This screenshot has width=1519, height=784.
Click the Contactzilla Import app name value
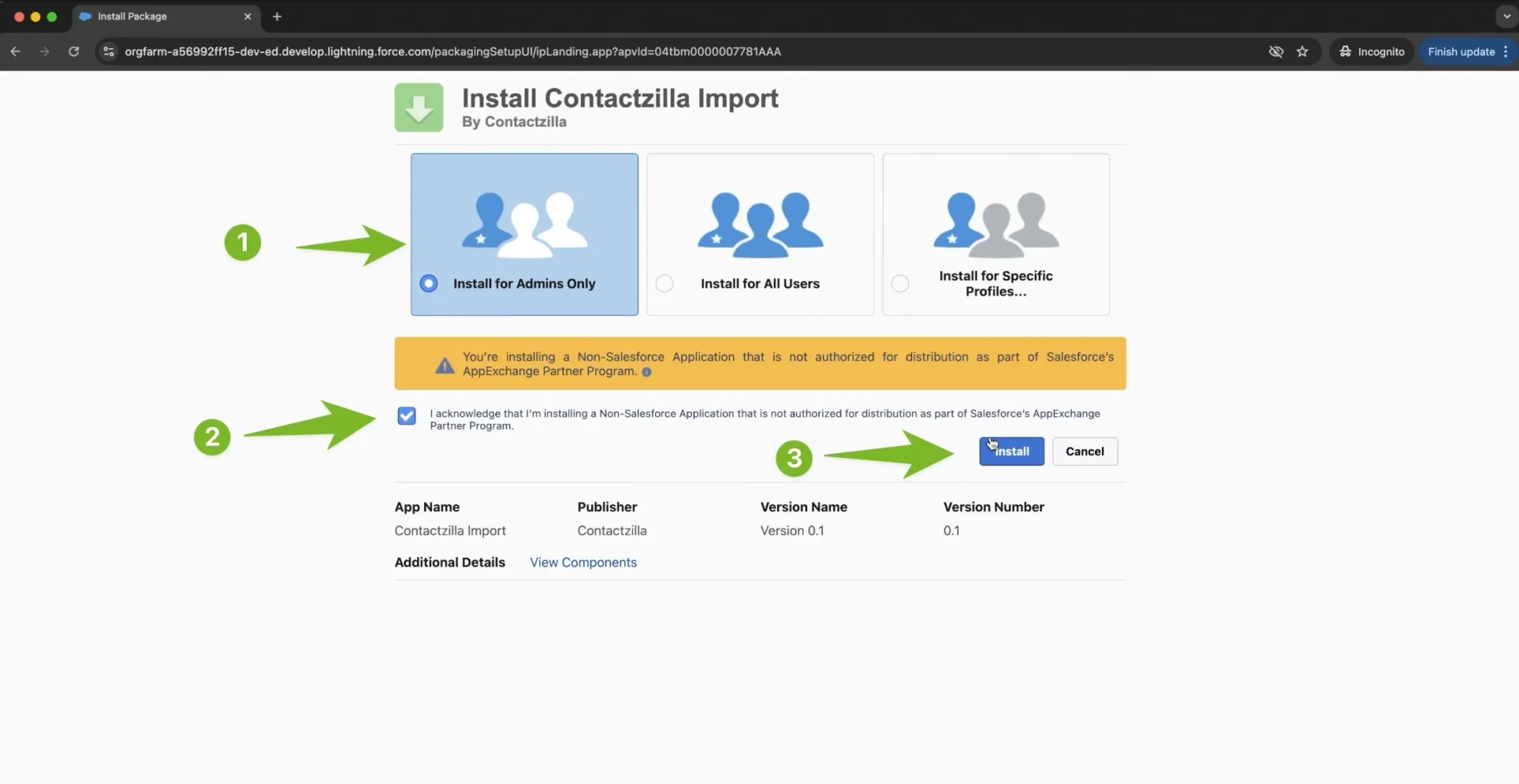click(x=450, y=531)
